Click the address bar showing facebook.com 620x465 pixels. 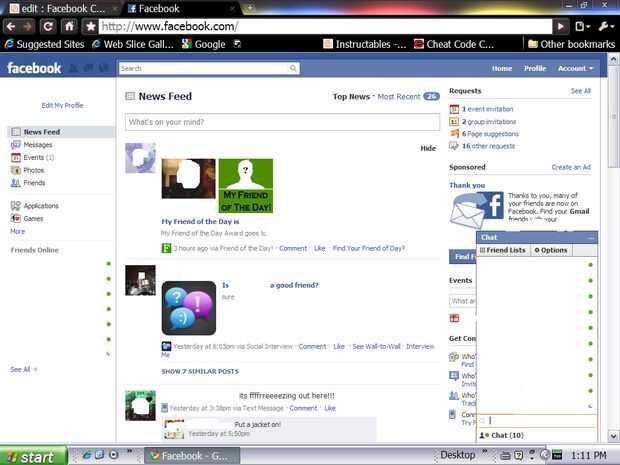tap(325, 26)
